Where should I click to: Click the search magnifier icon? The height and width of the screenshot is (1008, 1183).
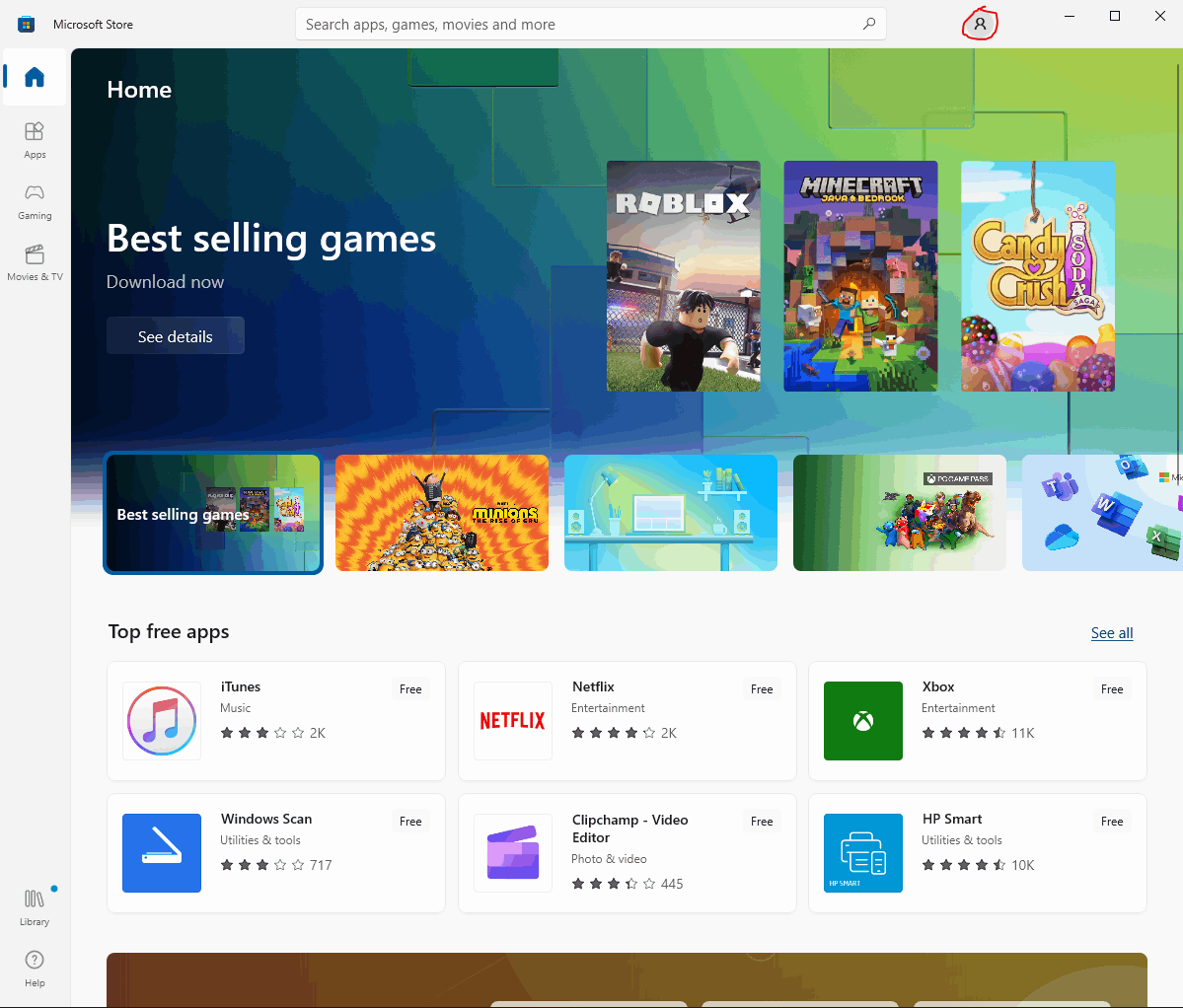(869, 24)
